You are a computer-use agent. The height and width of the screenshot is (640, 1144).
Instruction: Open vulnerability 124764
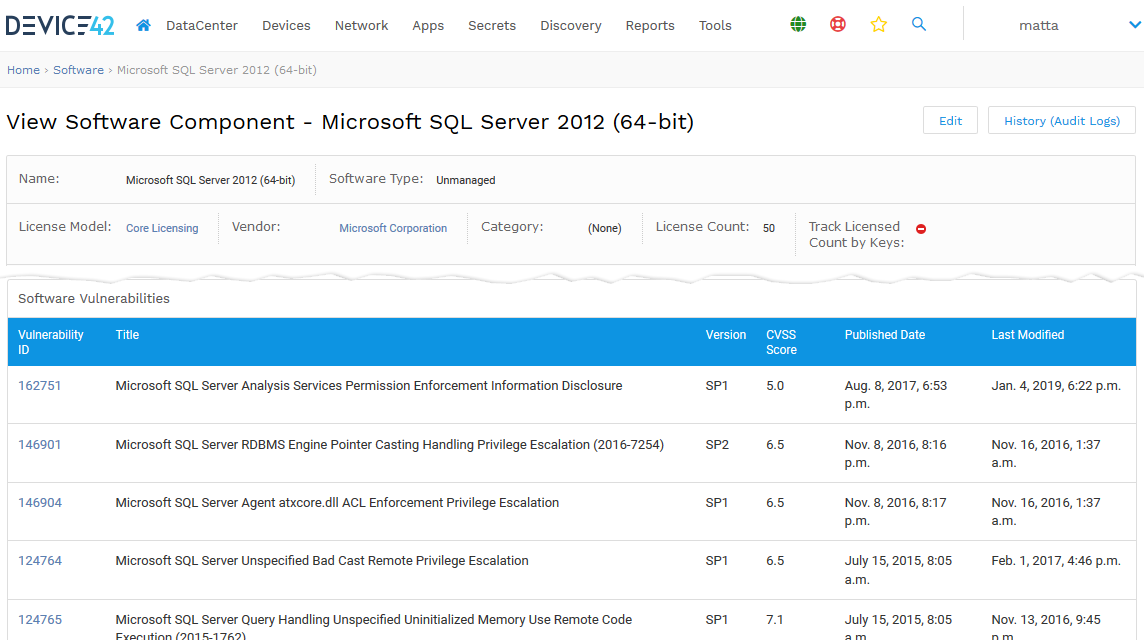[x=39, y=561]
